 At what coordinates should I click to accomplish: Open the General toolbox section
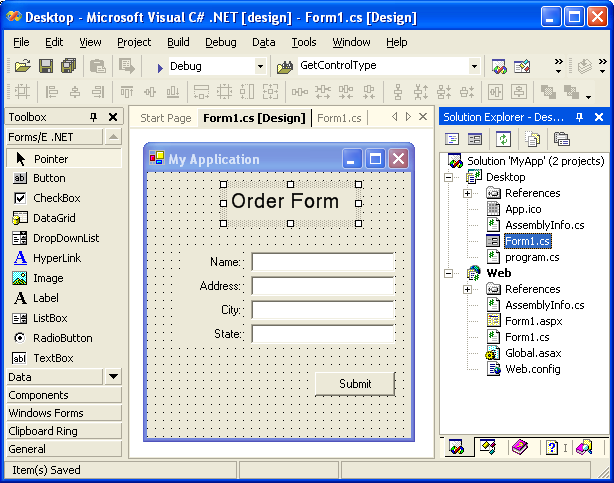tap(64, 449)
